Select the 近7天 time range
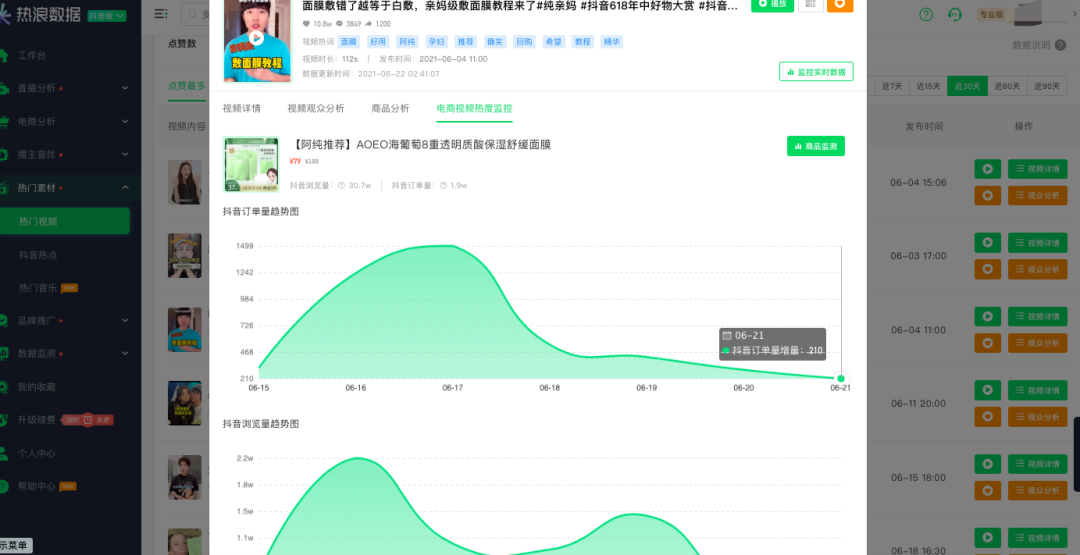The image size is (1080, 555). tap(891, 86)
